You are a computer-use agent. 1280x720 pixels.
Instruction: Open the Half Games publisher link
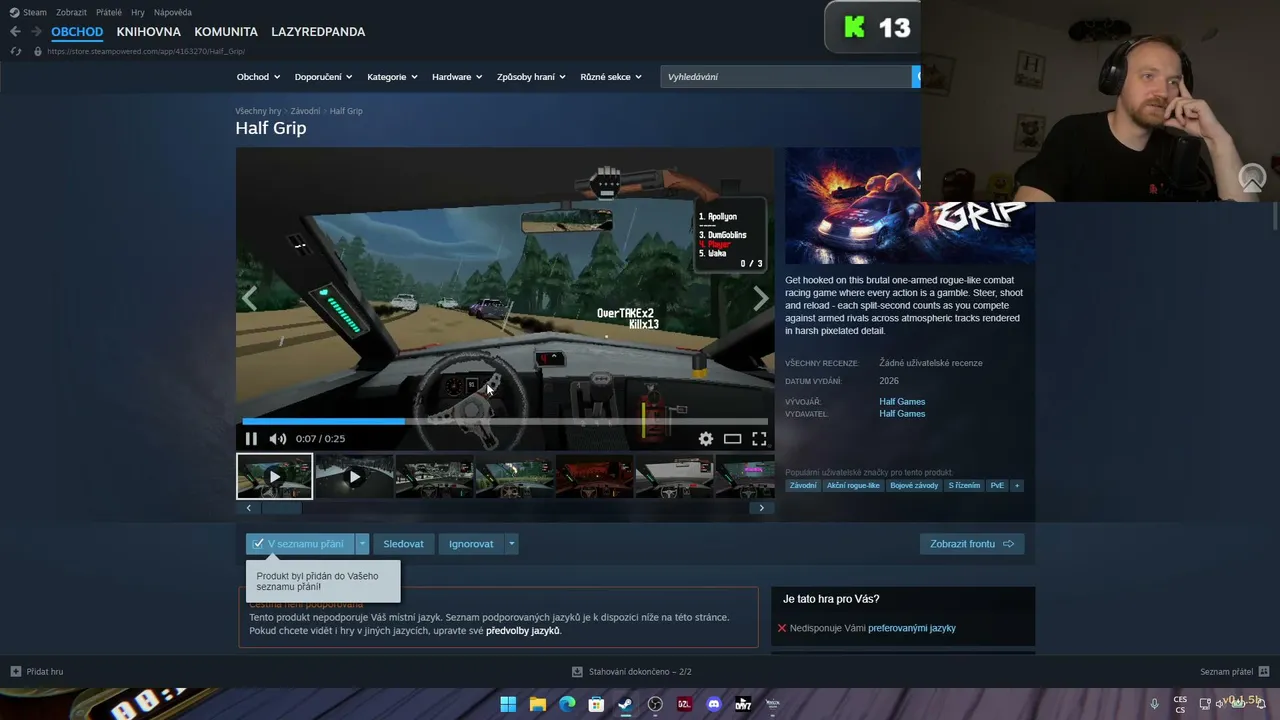902,414
